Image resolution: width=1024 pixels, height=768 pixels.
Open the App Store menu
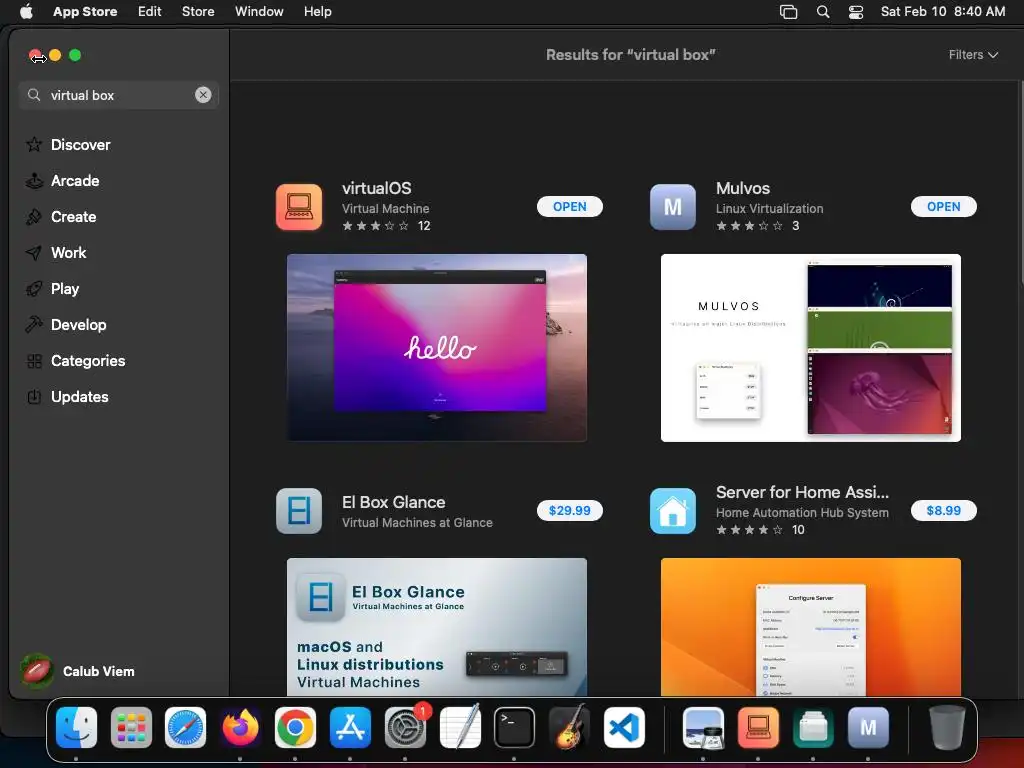[85, 11]
